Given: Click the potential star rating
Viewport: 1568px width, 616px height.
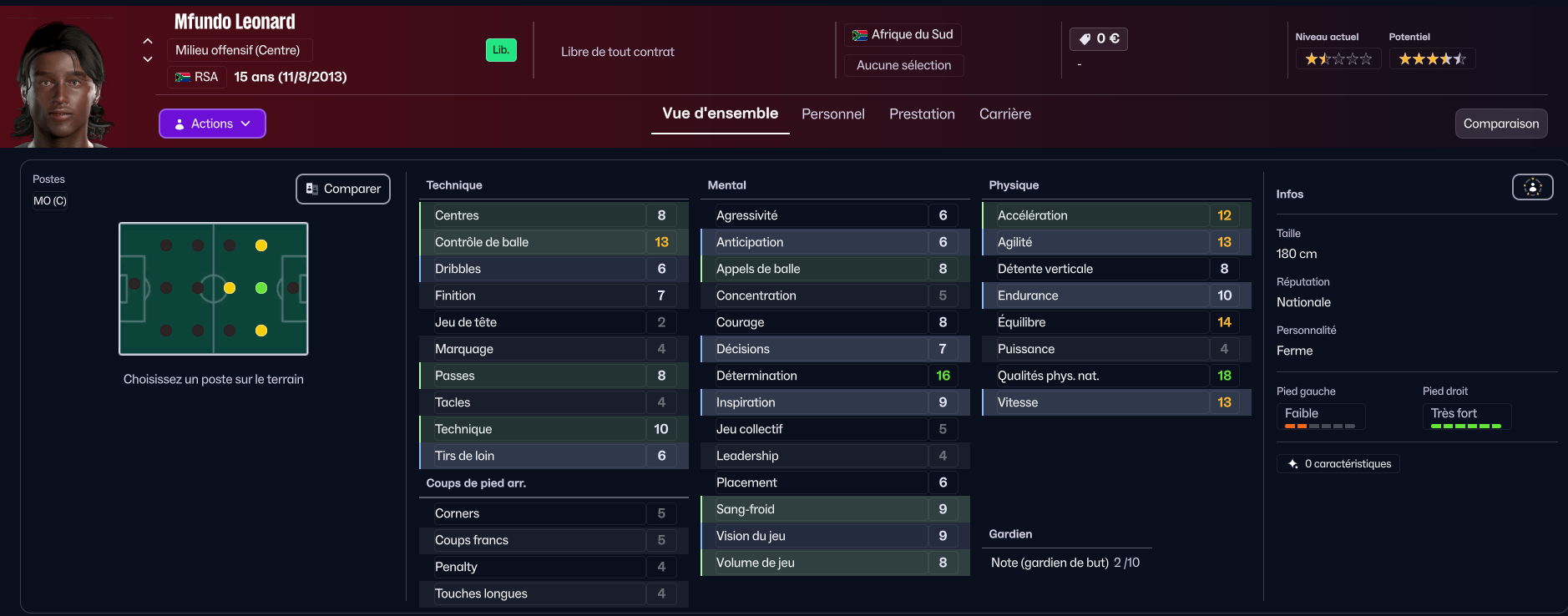Looking at the screenshot, I should (x=1432, y=58).
